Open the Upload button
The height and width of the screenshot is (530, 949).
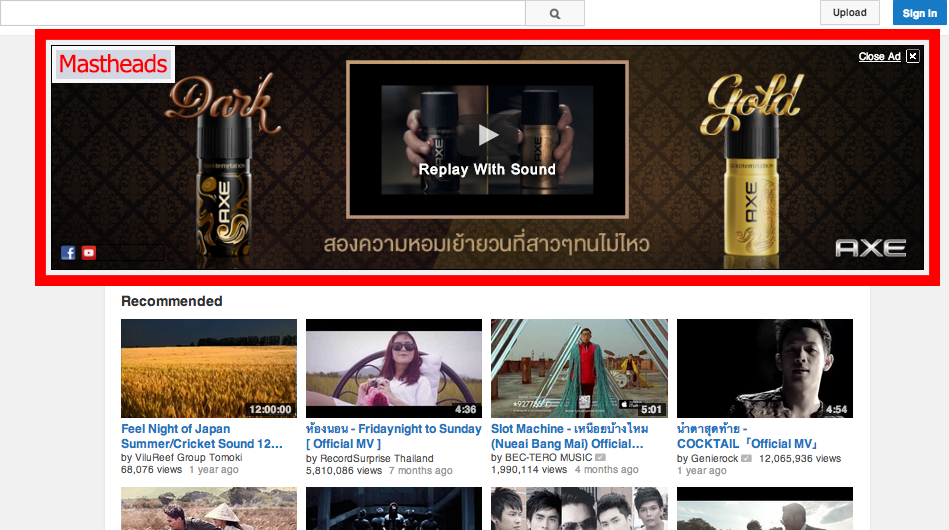point(850,13)
